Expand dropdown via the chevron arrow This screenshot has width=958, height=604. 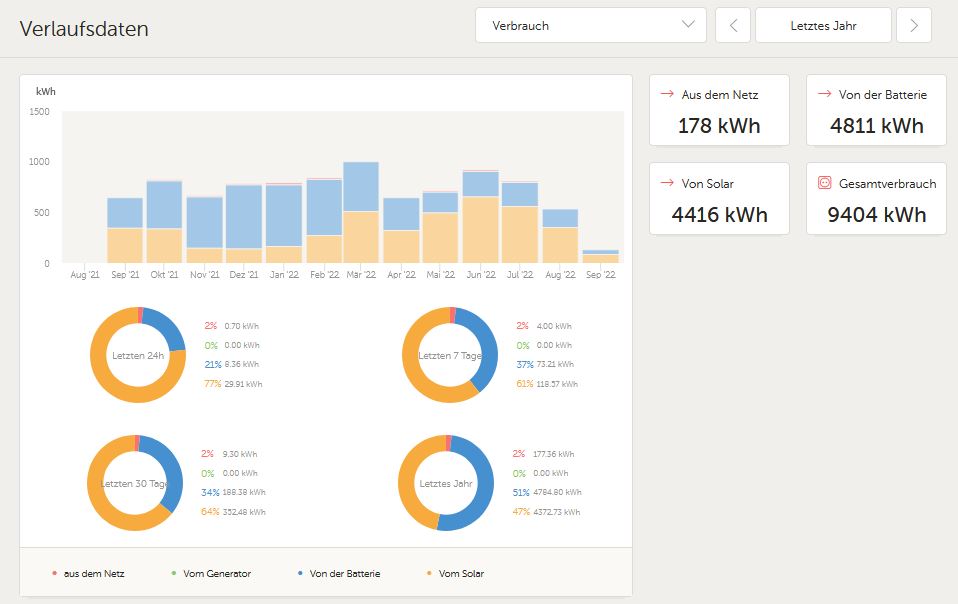tap(688, 24)
